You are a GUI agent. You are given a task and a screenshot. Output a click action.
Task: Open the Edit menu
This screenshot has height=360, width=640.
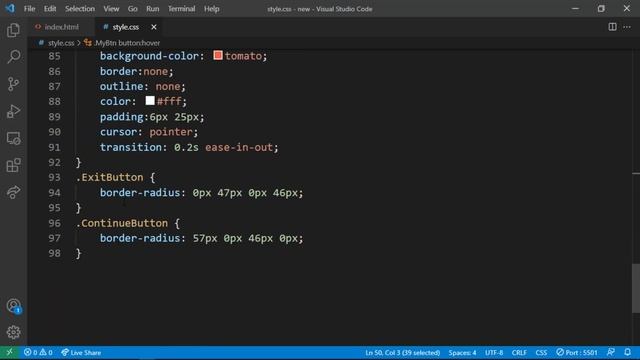tap(50, 9)
